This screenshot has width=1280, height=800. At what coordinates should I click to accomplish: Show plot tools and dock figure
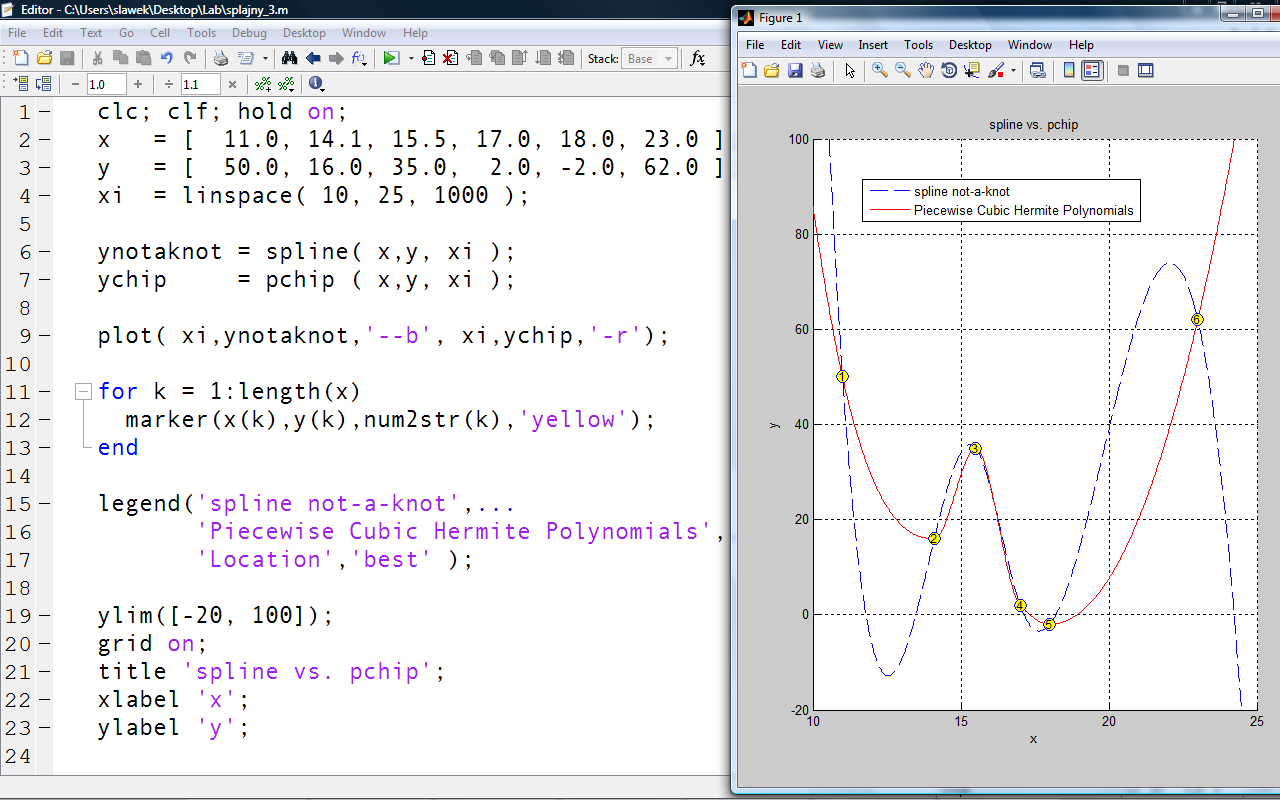point(1146,70)
